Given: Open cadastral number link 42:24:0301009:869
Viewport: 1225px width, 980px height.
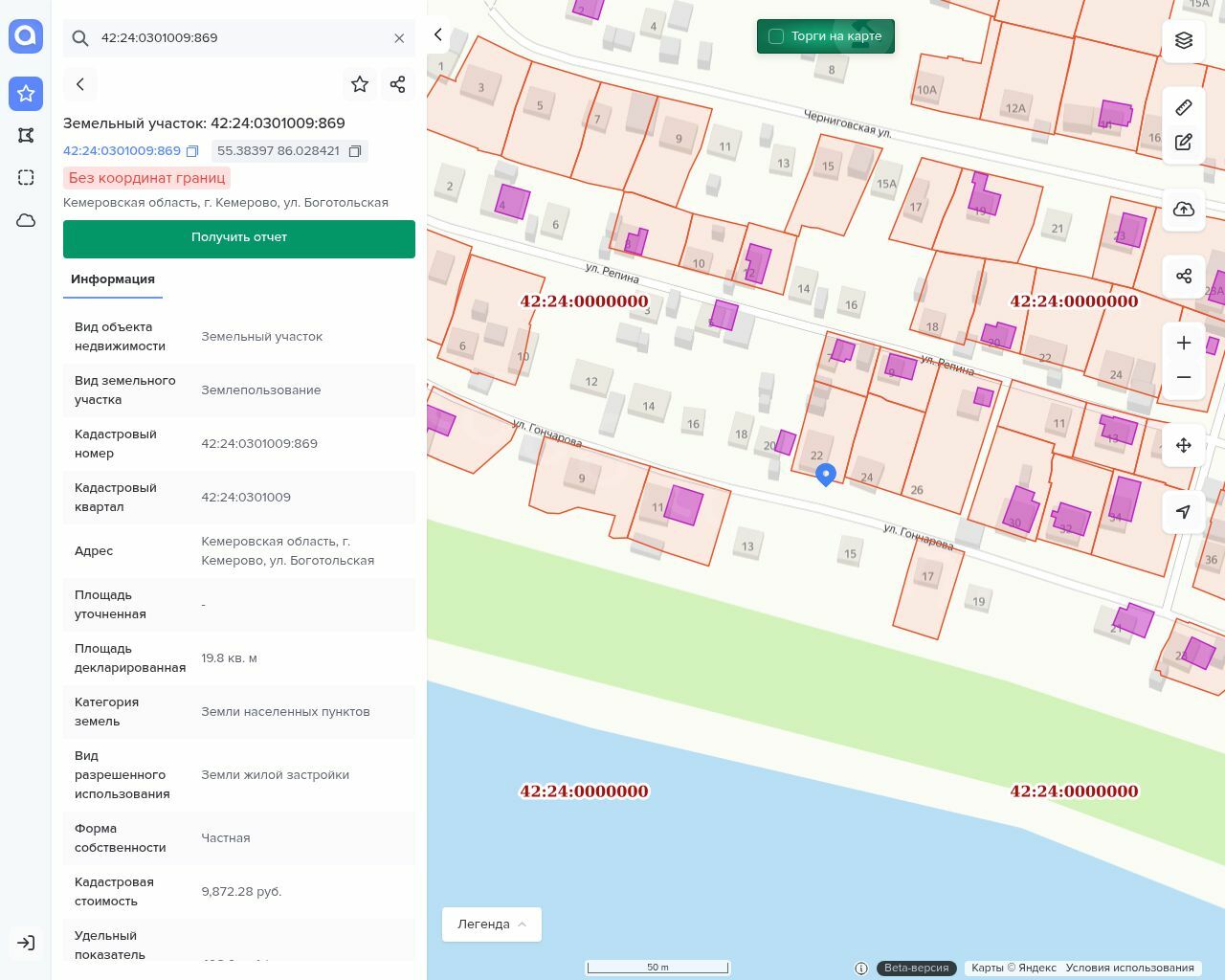Looking at the screenshot, I should tap(122, 151).
